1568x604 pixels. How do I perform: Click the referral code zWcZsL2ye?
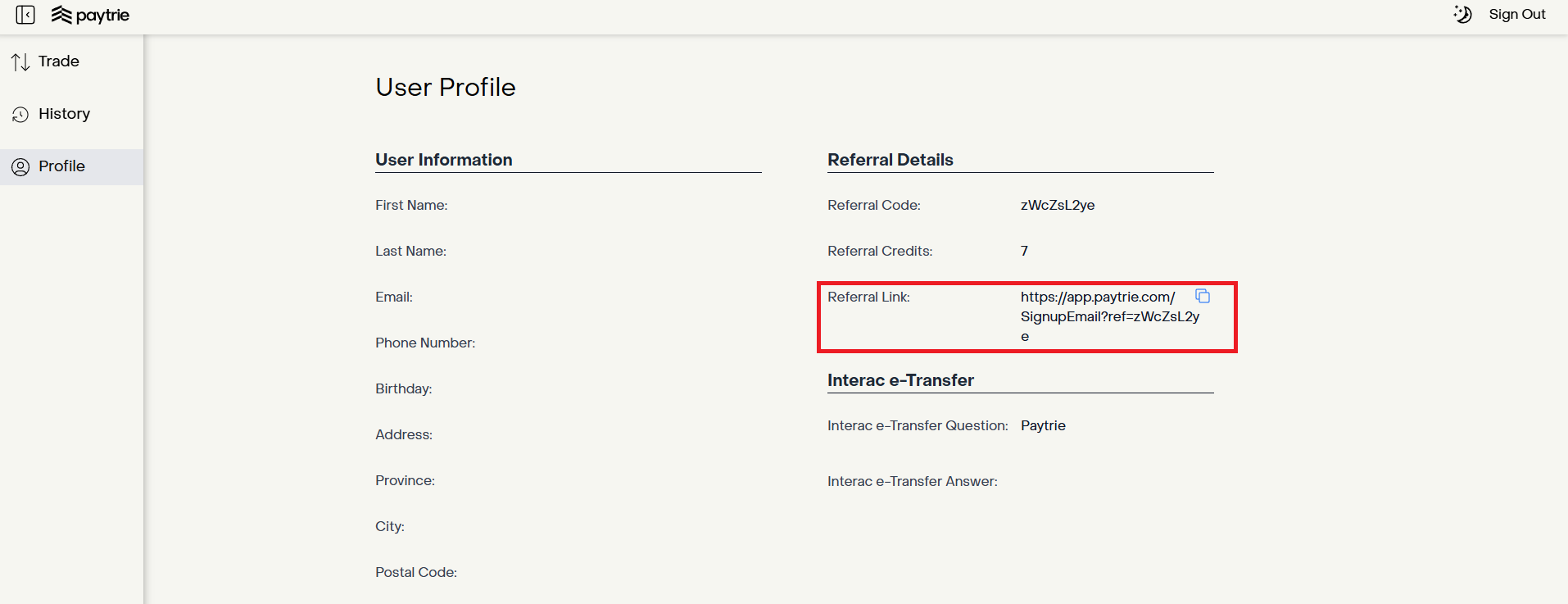[1057, 205]
